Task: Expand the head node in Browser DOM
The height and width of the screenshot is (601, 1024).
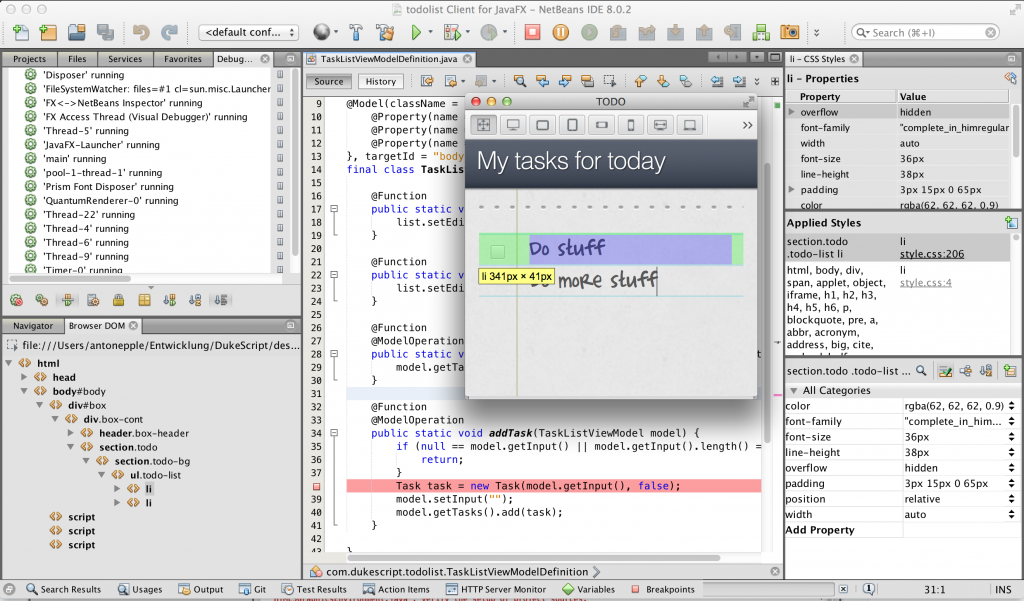Action: (24, 377)
